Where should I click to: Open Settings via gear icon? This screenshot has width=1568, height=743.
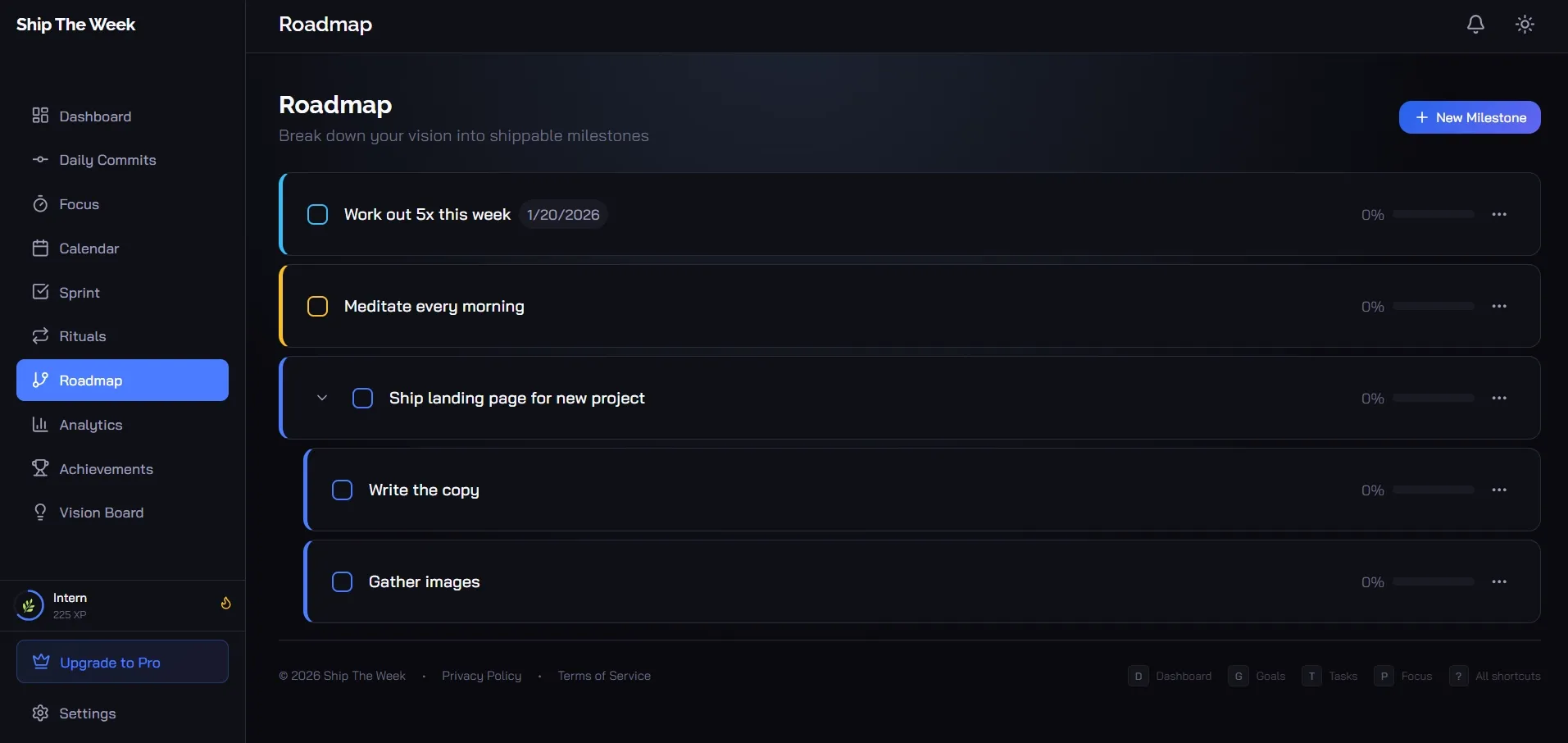click(x=40, y=713)
